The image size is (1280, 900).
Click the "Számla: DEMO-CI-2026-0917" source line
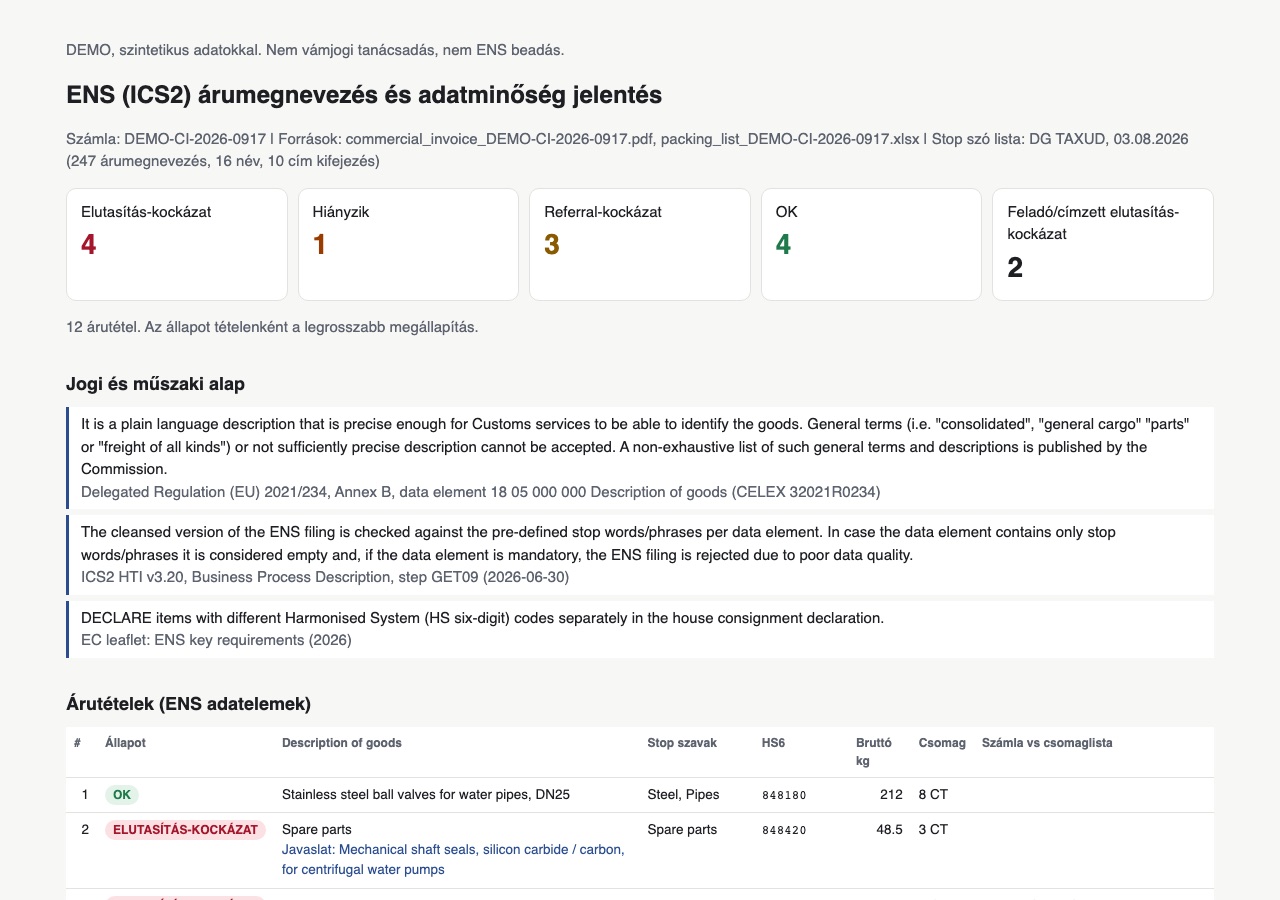point(627,149)
